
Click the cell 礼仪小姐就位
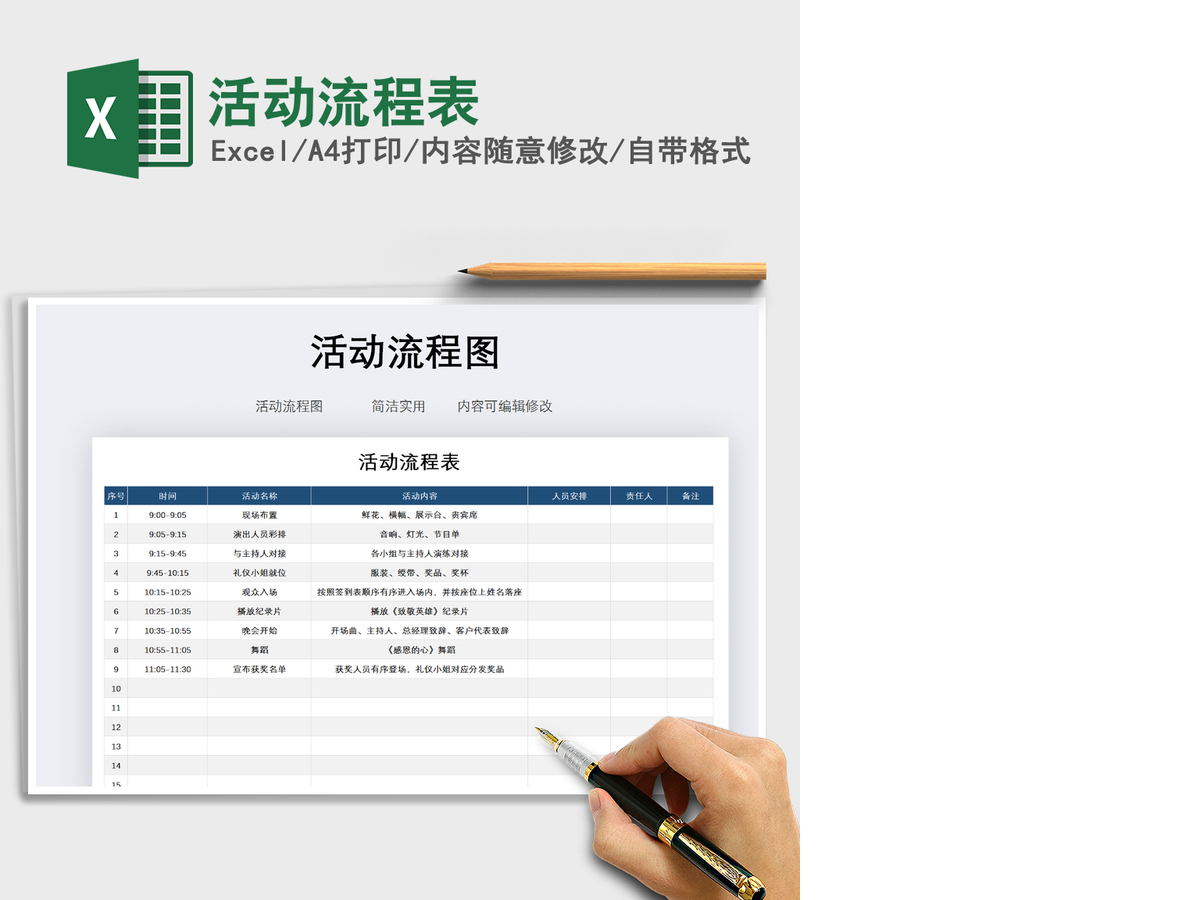[259, 573]
